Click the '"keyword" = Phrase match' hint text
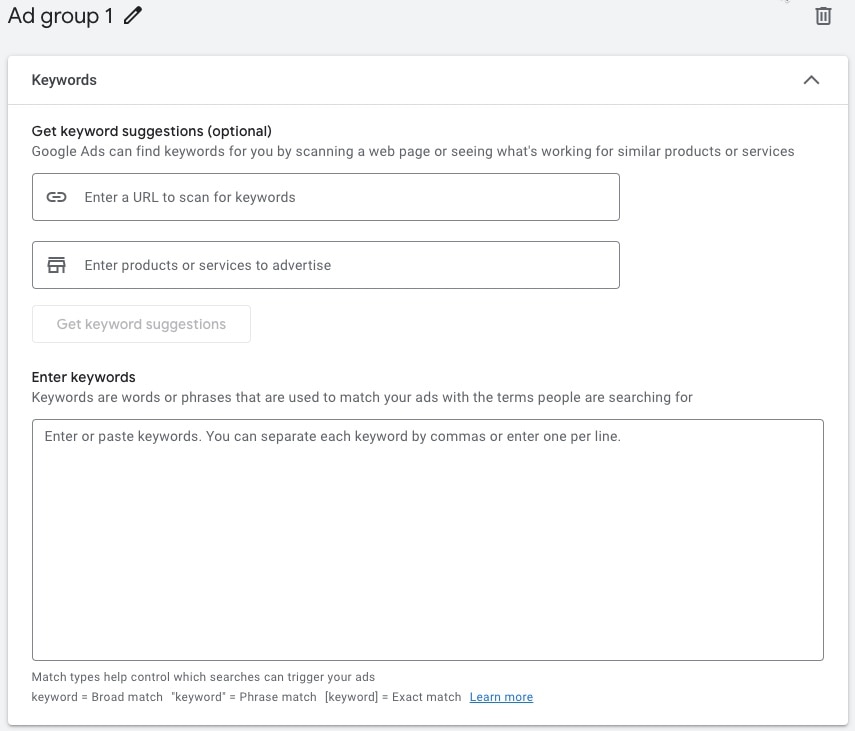855x731 pixels. click(244, 697)
